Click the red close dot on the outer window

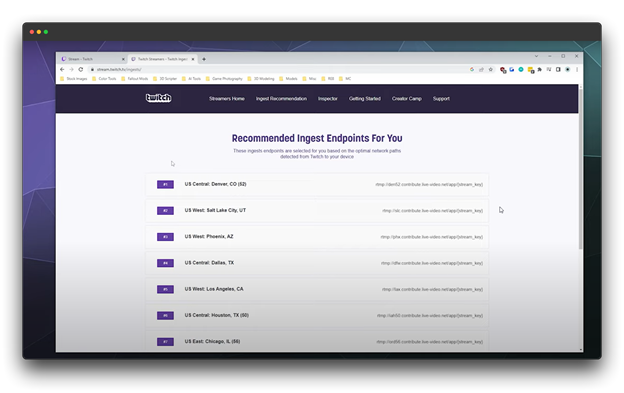[x=32, y=32]
